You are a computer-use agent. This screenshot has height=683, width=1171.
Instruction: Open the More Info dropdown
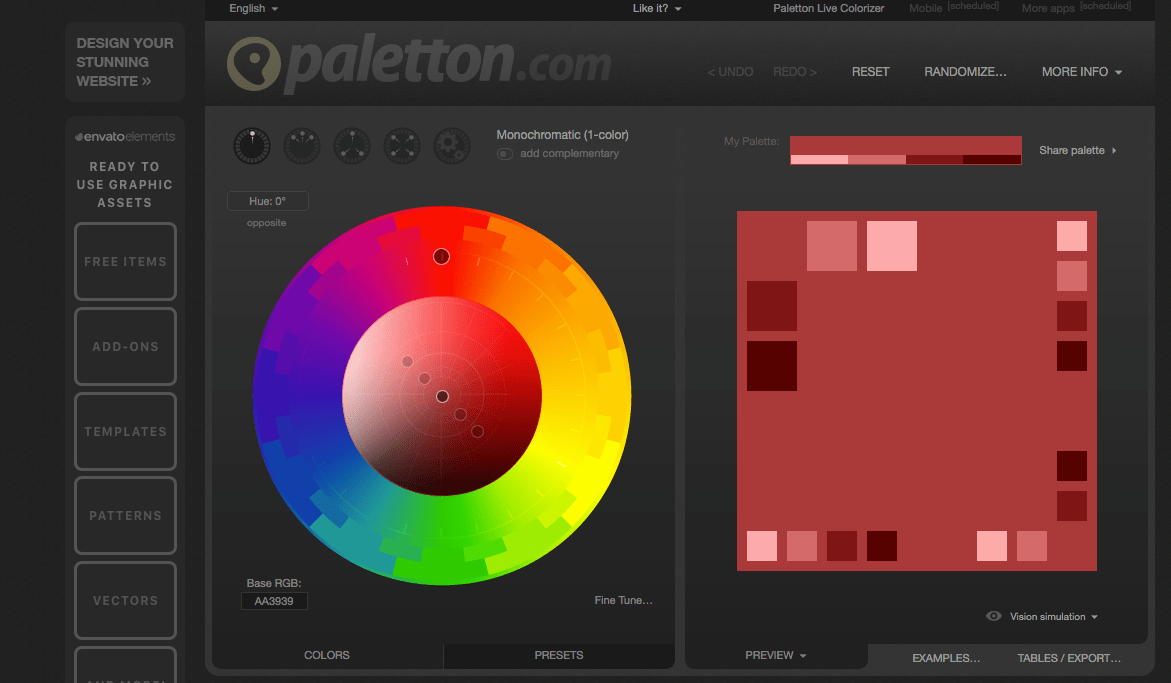pos(1081,71)
